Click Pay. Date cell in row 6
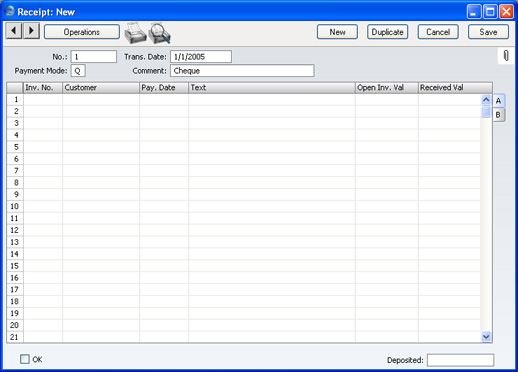 (x=164, y=159)
